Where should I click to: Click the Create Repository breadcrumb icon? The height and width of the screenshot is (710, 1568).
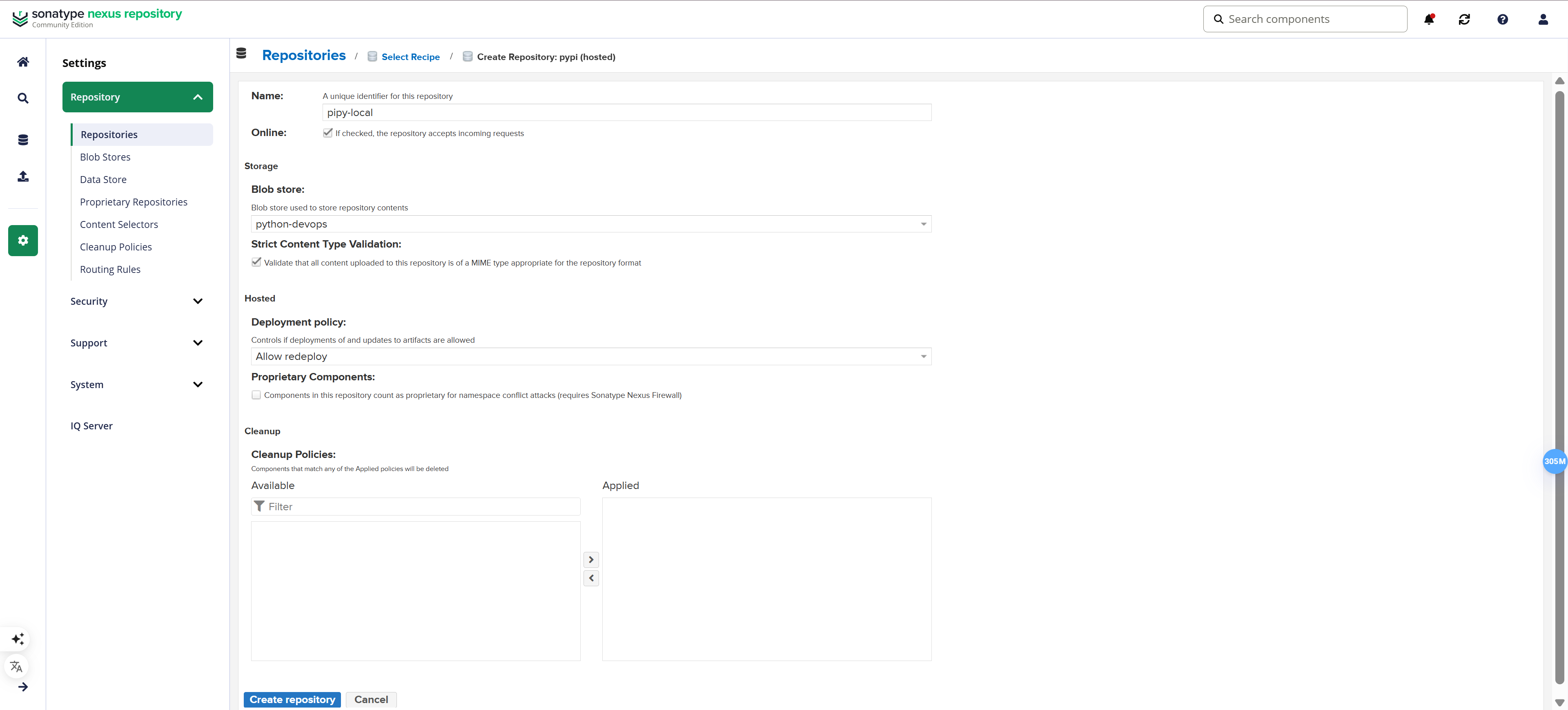coord(468,57)
